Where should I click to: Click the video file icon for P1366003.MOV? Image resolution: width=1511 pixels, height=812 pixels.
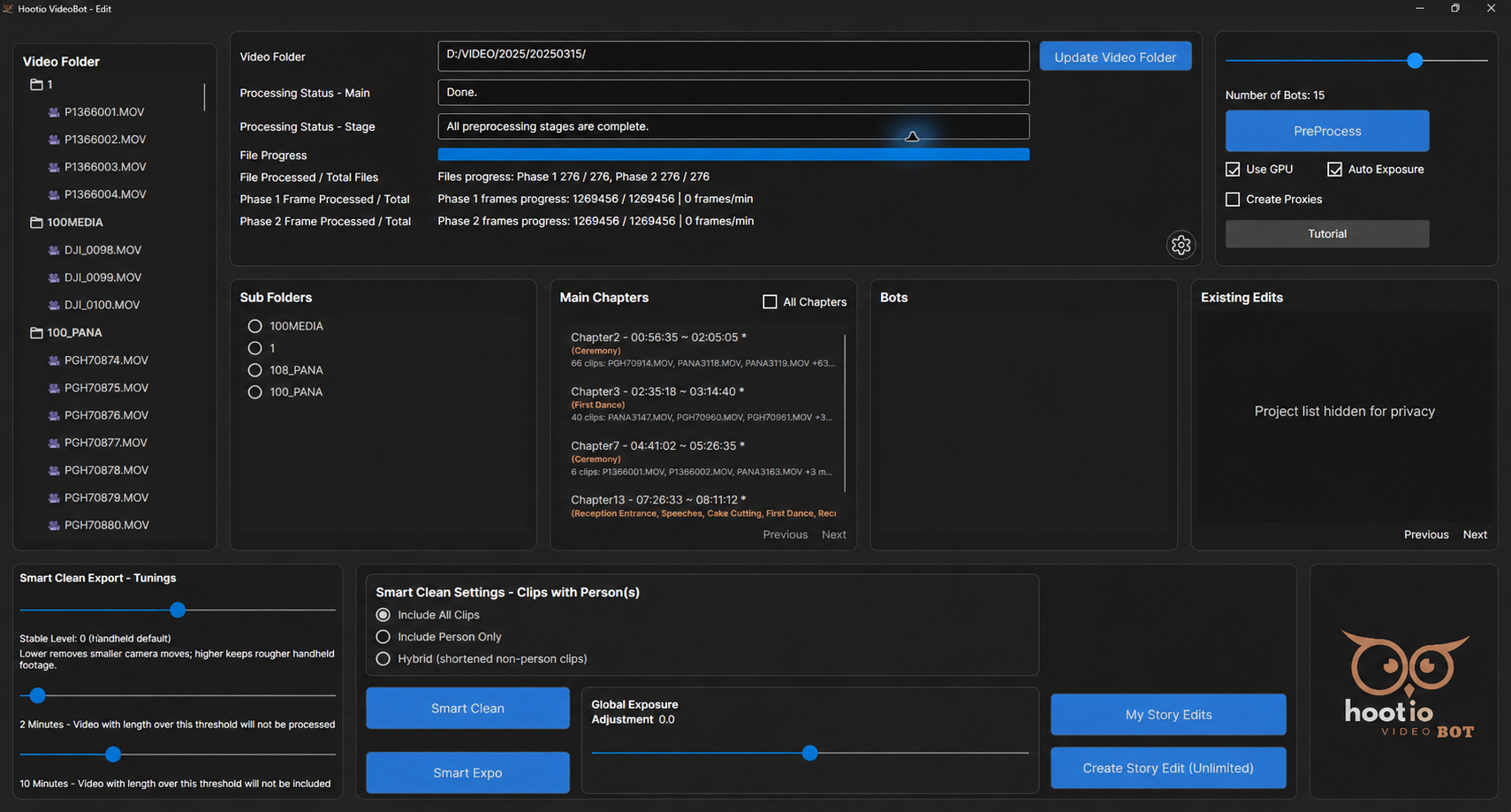tap(54, 167)
